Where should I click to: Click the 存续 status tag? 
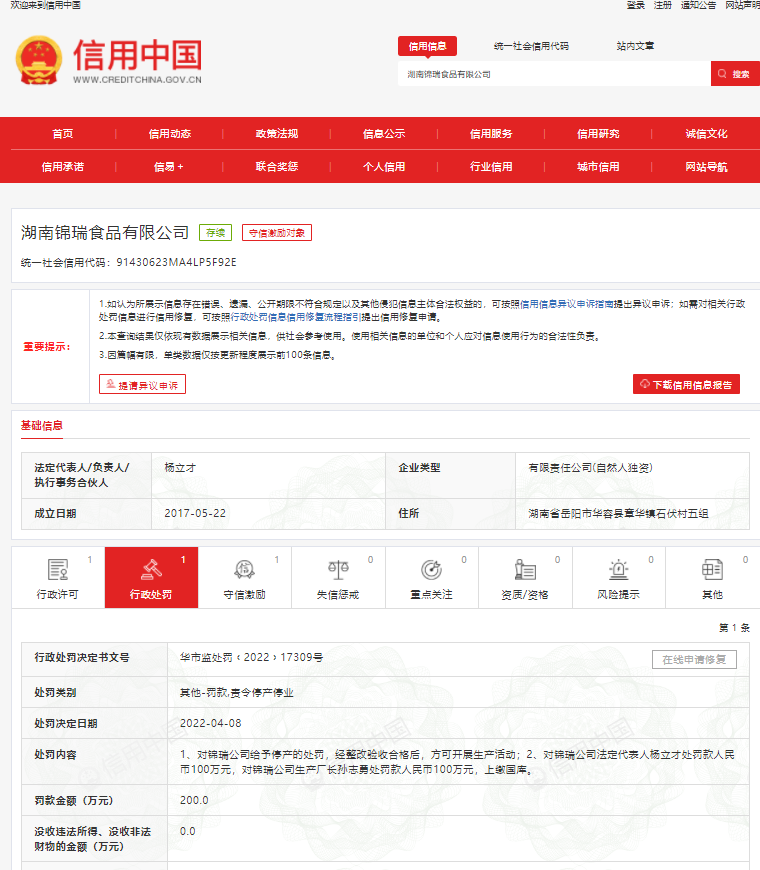215,233
